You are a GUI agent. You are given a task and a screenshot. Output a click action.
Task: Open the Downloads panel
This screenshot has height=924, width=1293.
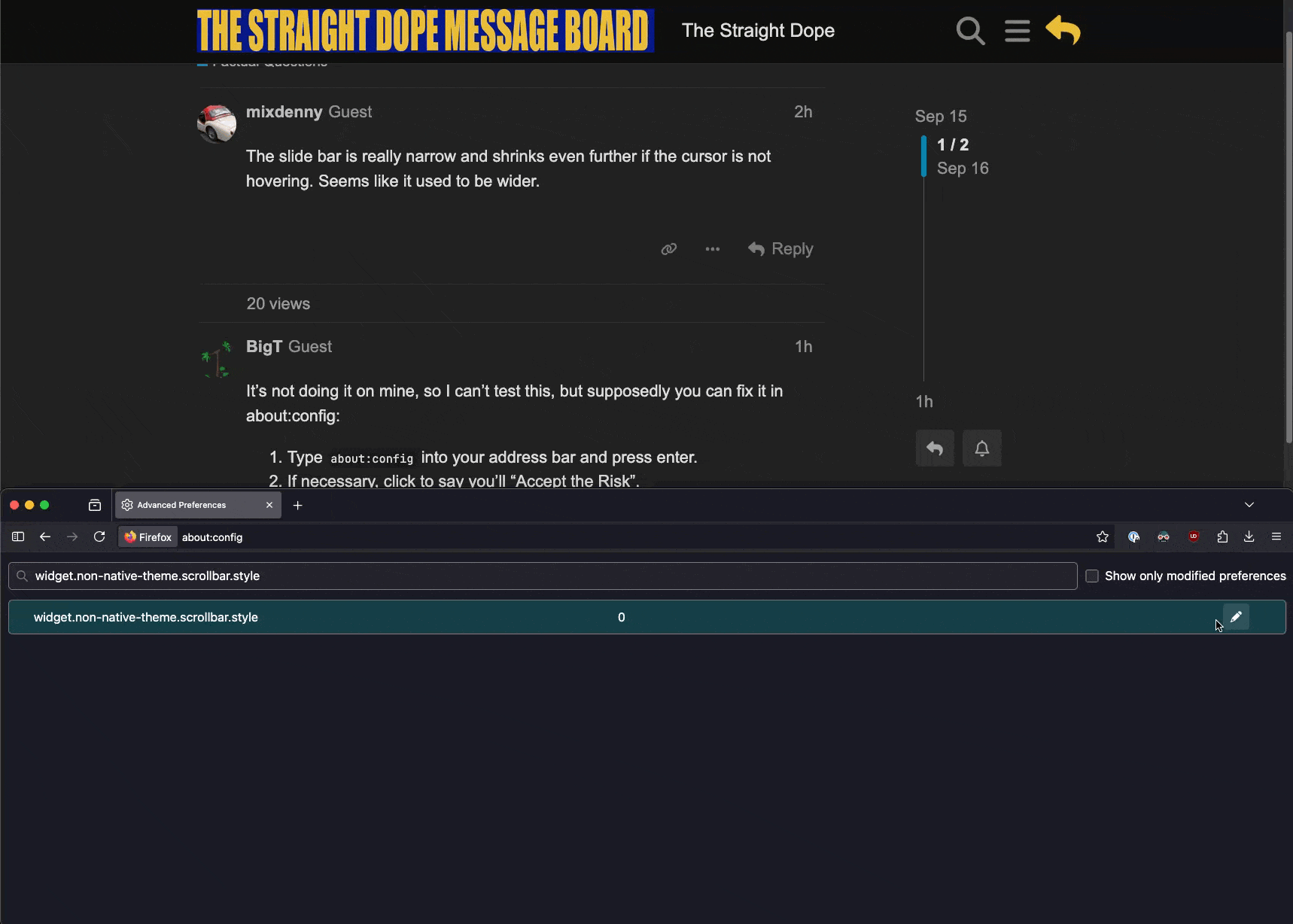point(1249,536)
